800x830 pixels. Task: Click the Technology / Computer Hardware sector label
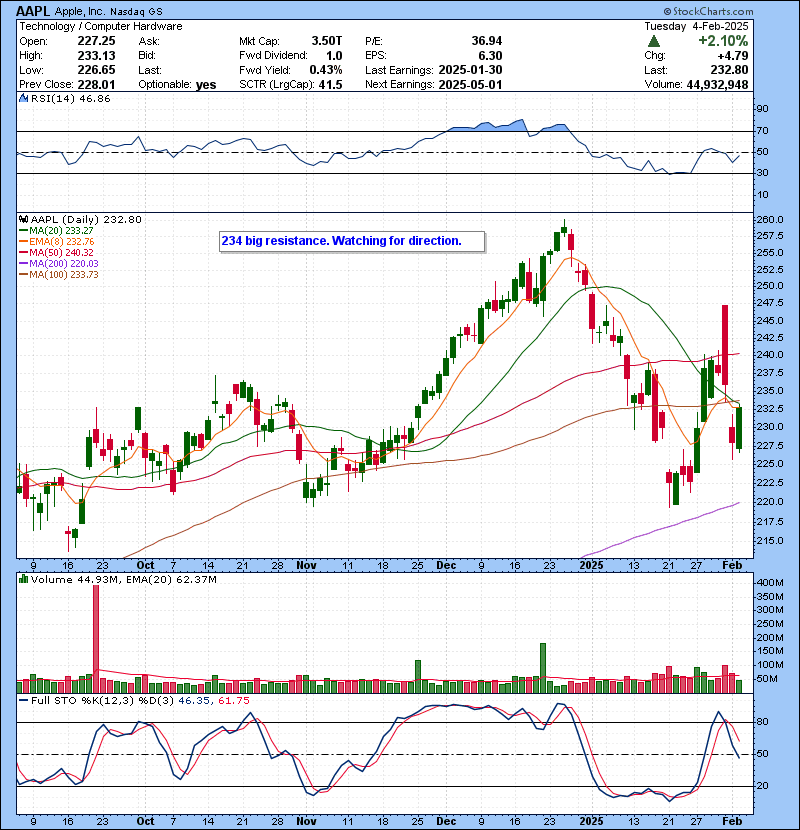[x=101, y=26]
